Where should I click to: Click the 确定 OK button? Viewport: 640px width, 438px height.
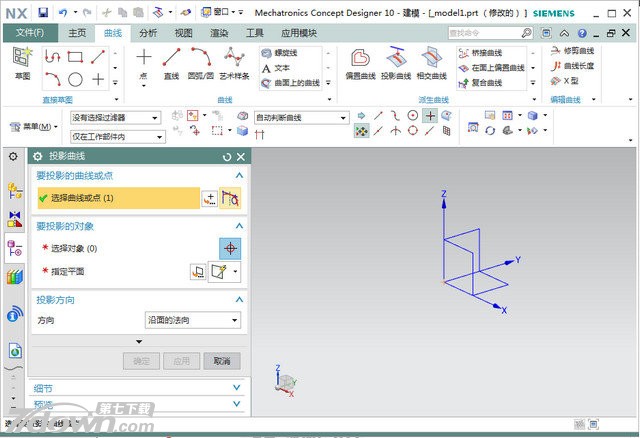(x=141, y=361)
